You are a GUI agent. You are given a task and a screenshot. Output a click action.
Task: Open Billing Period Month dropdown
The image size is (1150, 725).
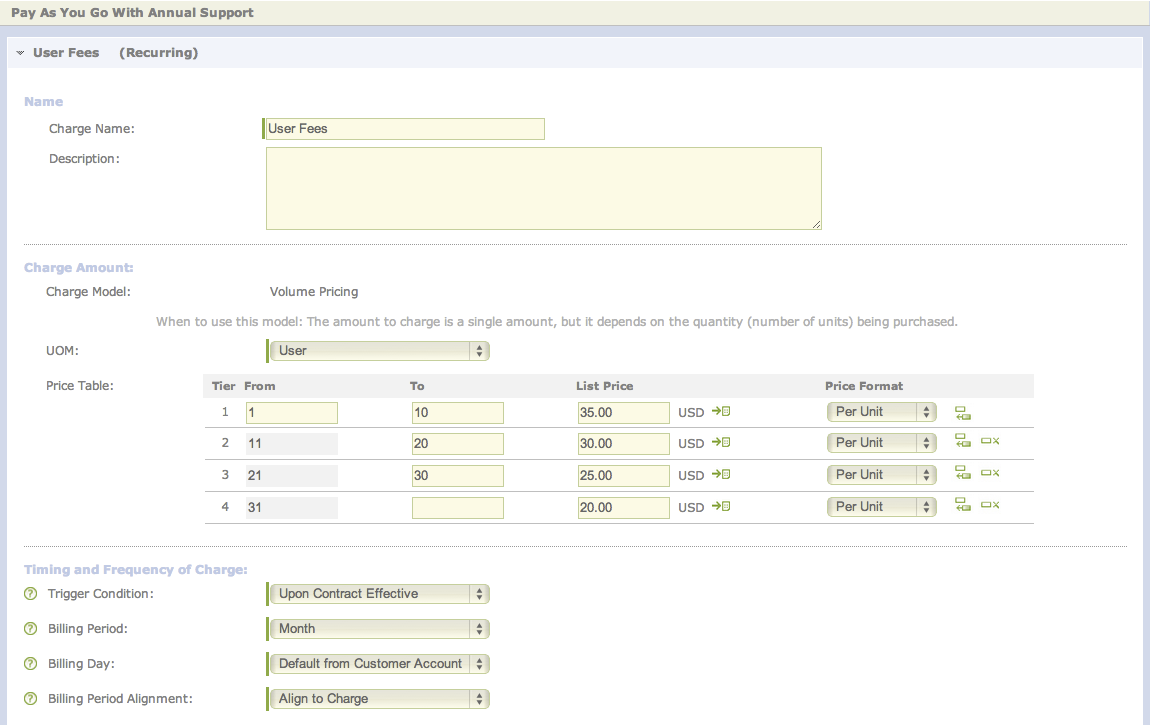[379, 629]
